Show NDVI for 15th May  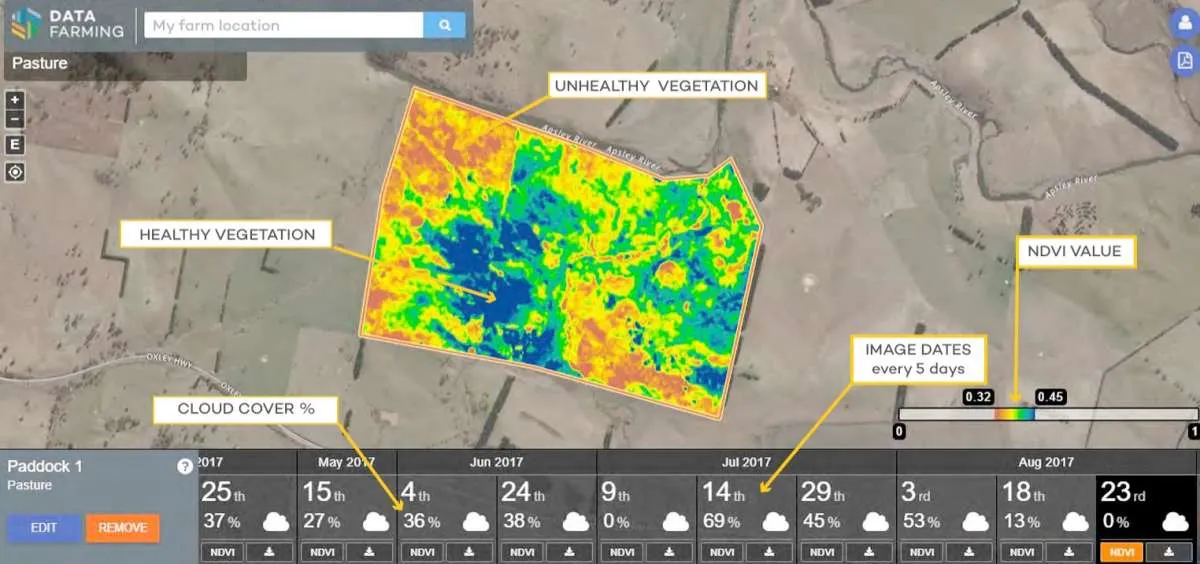(321, 552)
